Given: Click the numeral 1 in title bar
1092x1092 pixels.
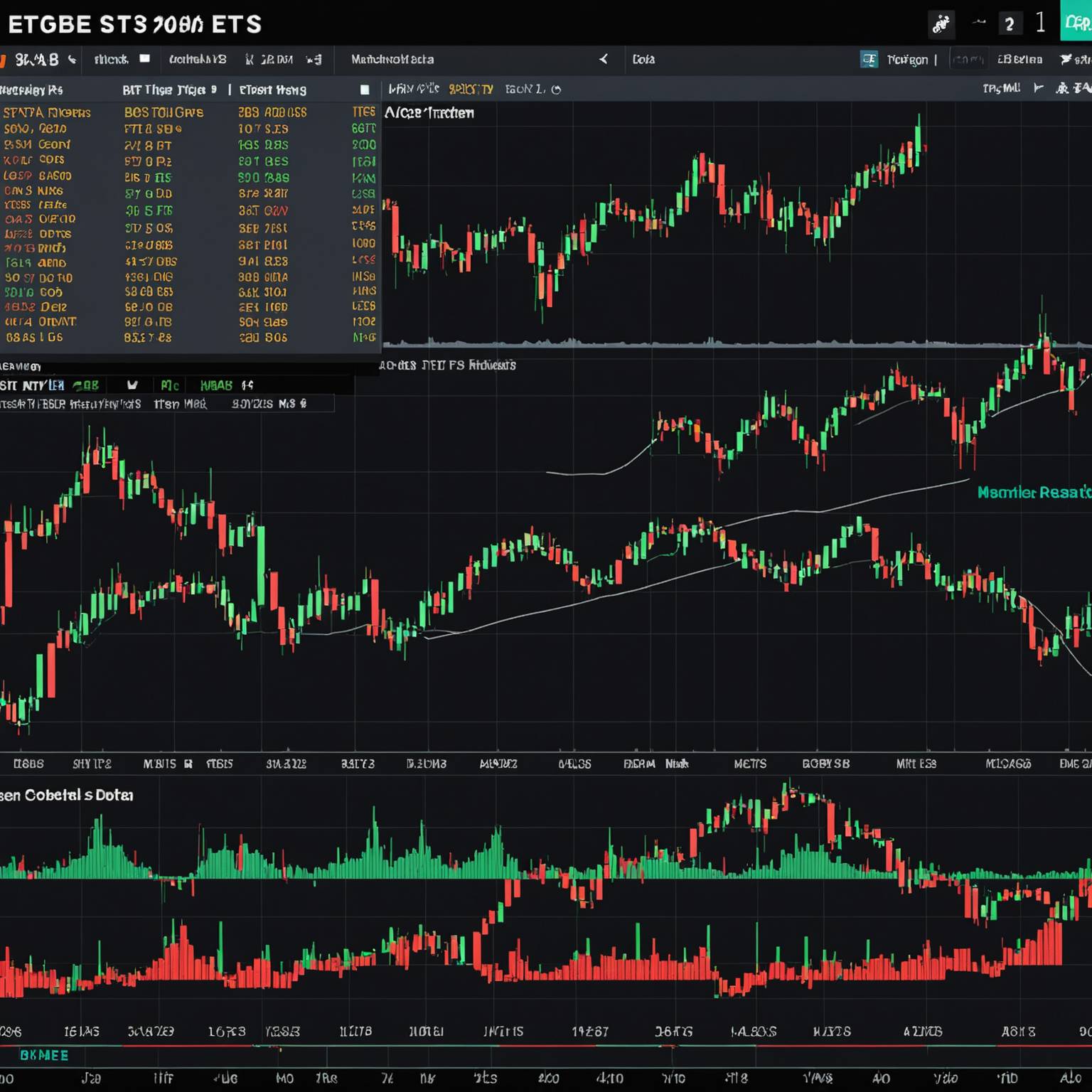Looking at the screenshot, I should [x=1040, y=23].
